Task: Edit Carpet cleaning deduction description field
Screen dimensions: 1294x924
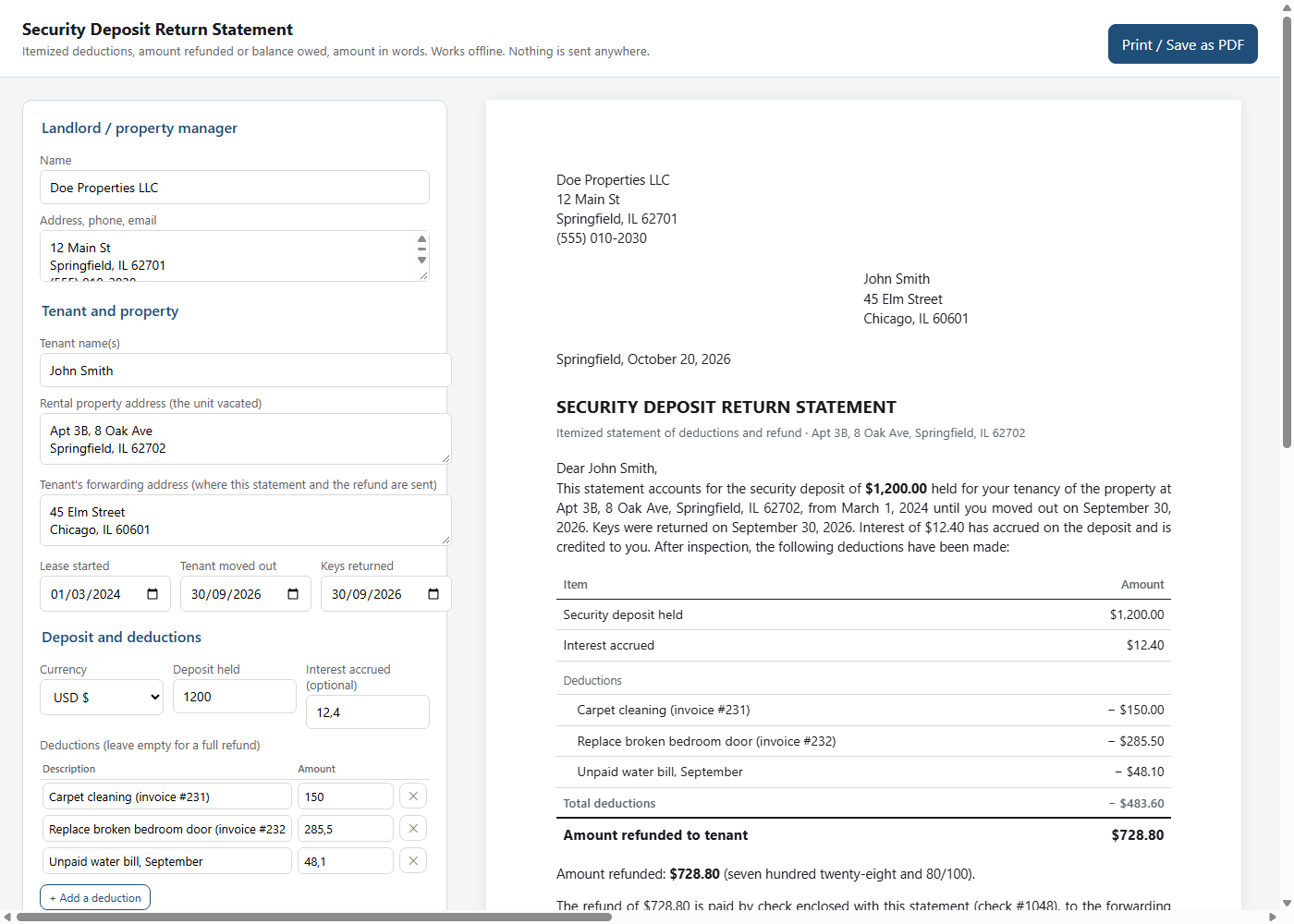Action: tap(167, 796)
